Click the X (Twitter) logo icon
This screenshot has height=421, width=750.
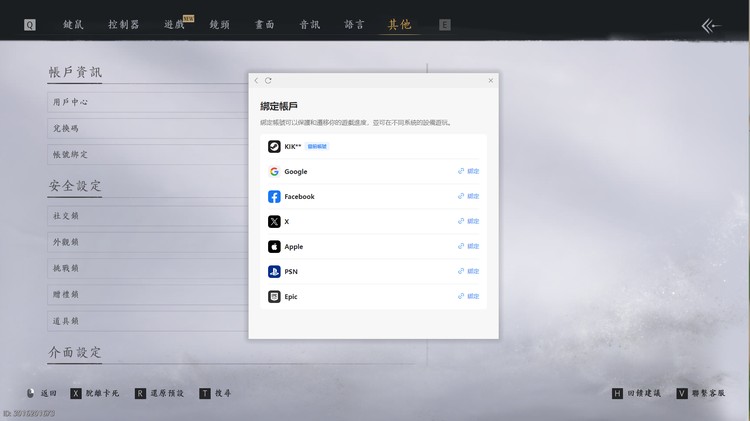[x=274, y=221]
